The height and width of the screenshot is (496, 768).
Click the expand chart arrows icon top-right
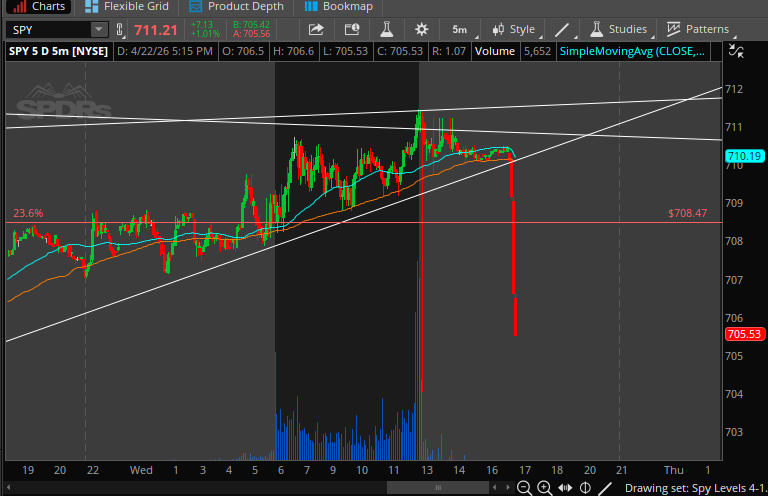coord(736,50)
